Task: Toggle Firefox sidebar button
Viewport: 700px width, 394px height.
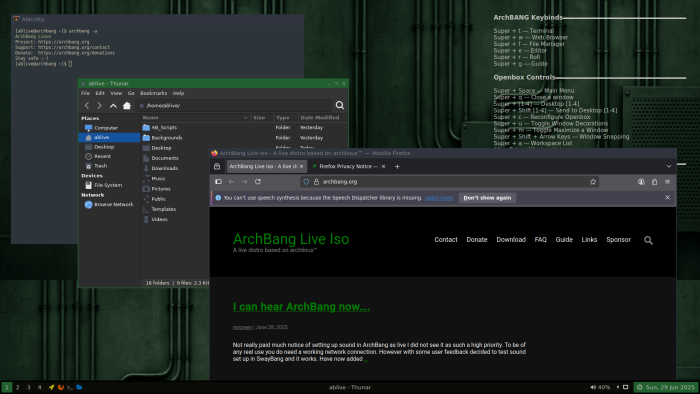Action: [218, 182]
